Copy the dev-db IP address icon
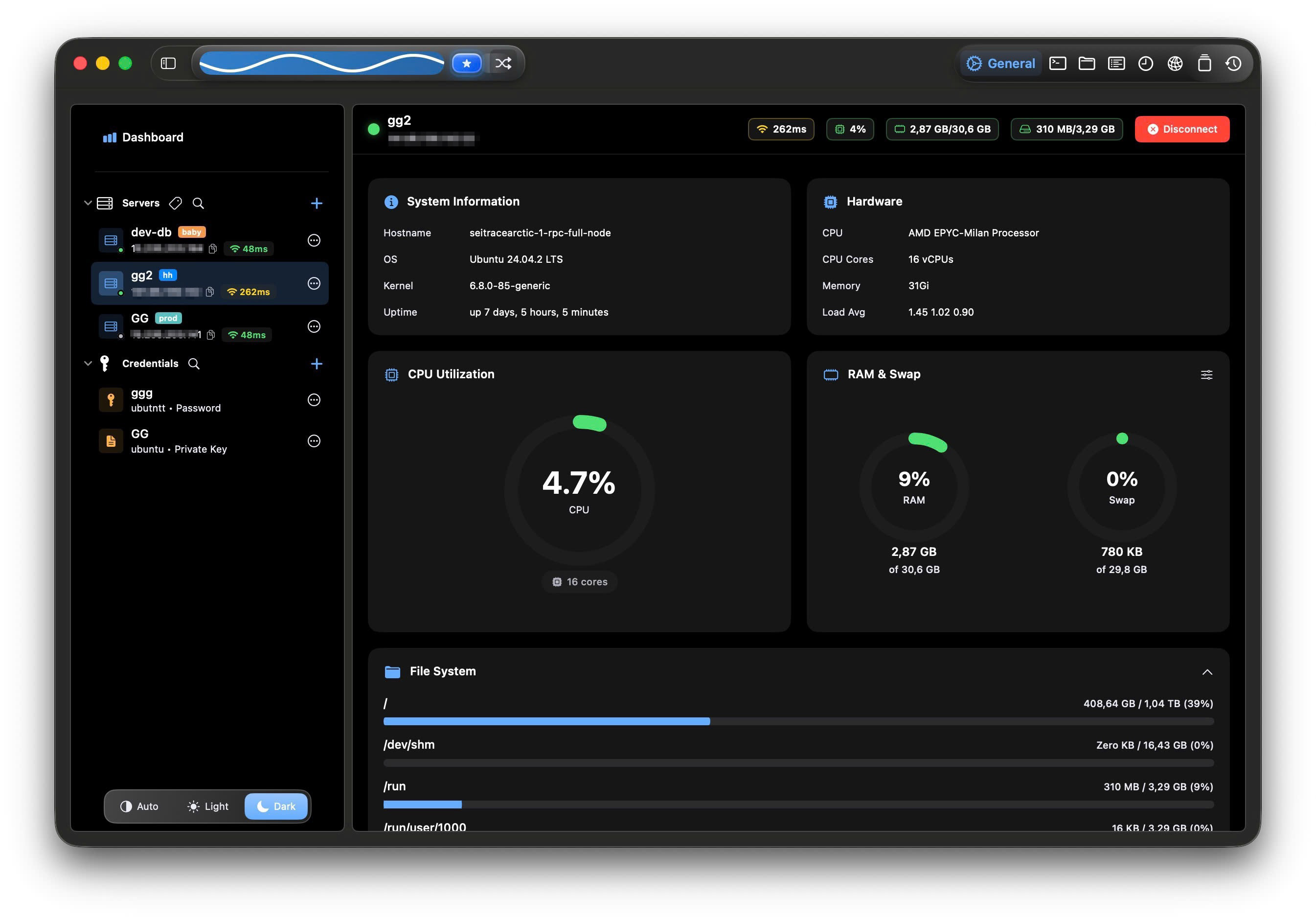The height and width of the screenshot is (920, 1316). (x=213, y=248)
